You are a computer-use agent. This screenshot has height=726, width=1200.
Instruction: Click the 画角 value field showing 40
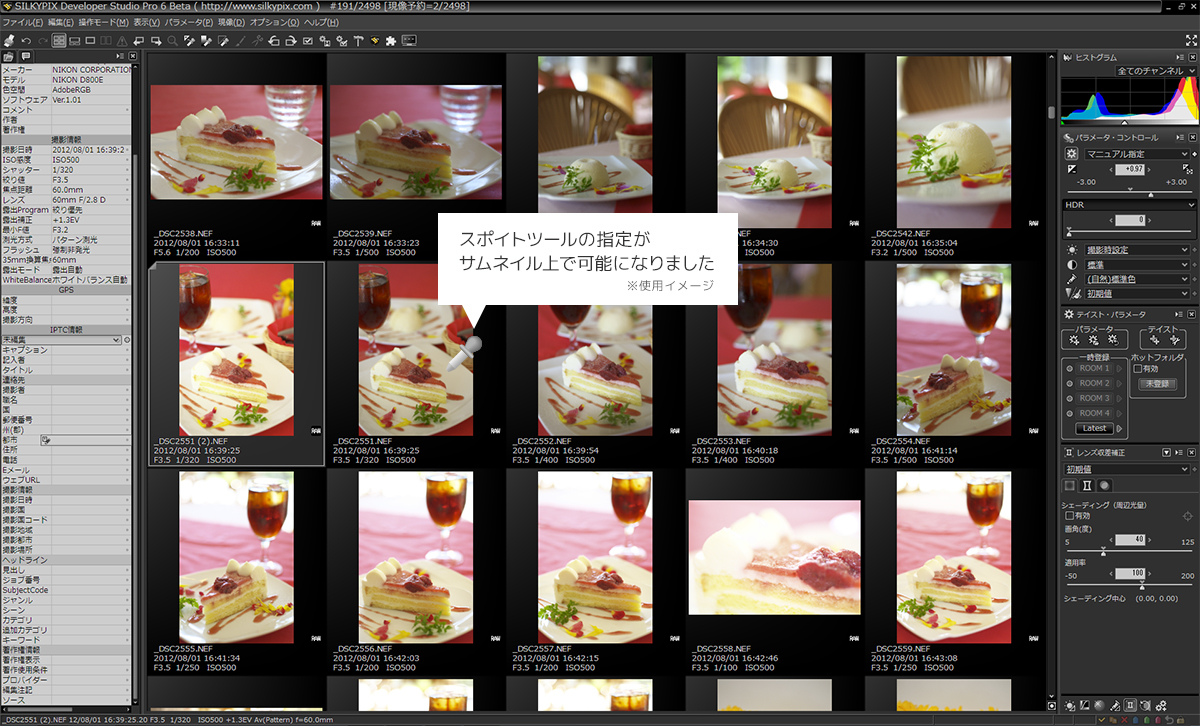[x=1130, y=540]
